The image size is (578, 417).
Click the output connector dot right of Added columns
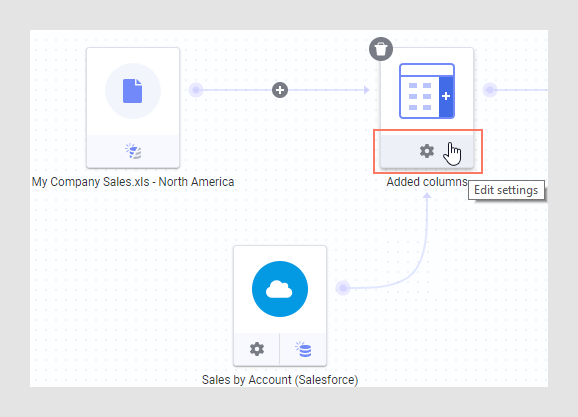[490, 90]
